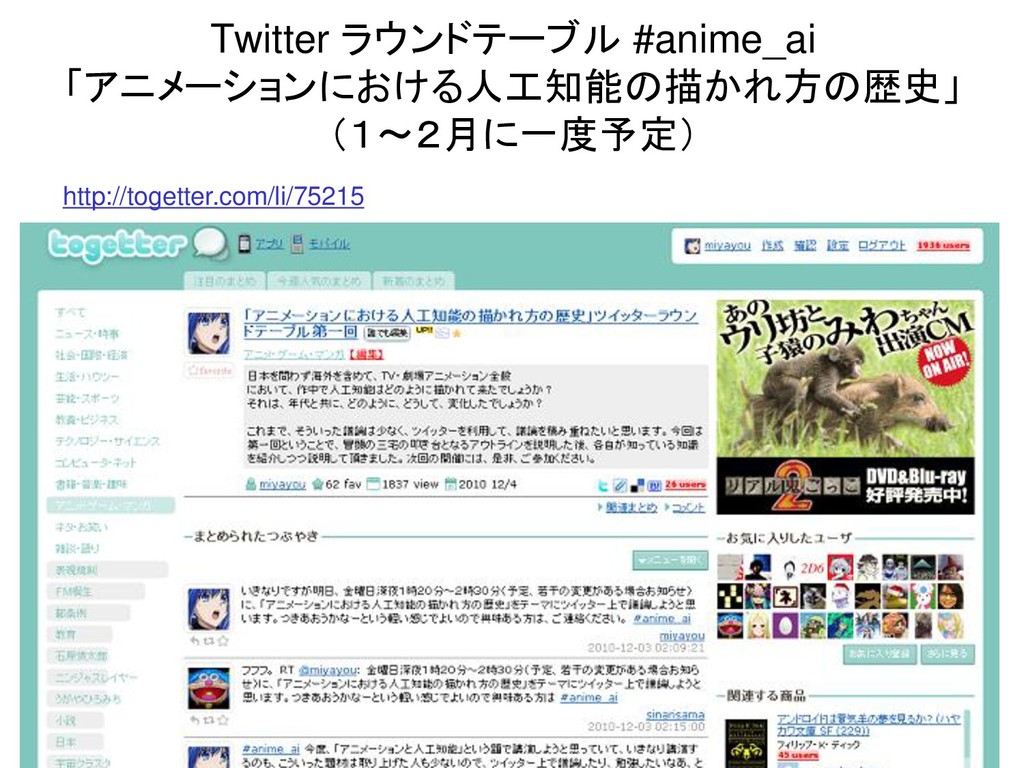Click the smartphone アプリ icon
Image resolution: width=1024 pixels, height=768 pixels.
coord(244,244)
